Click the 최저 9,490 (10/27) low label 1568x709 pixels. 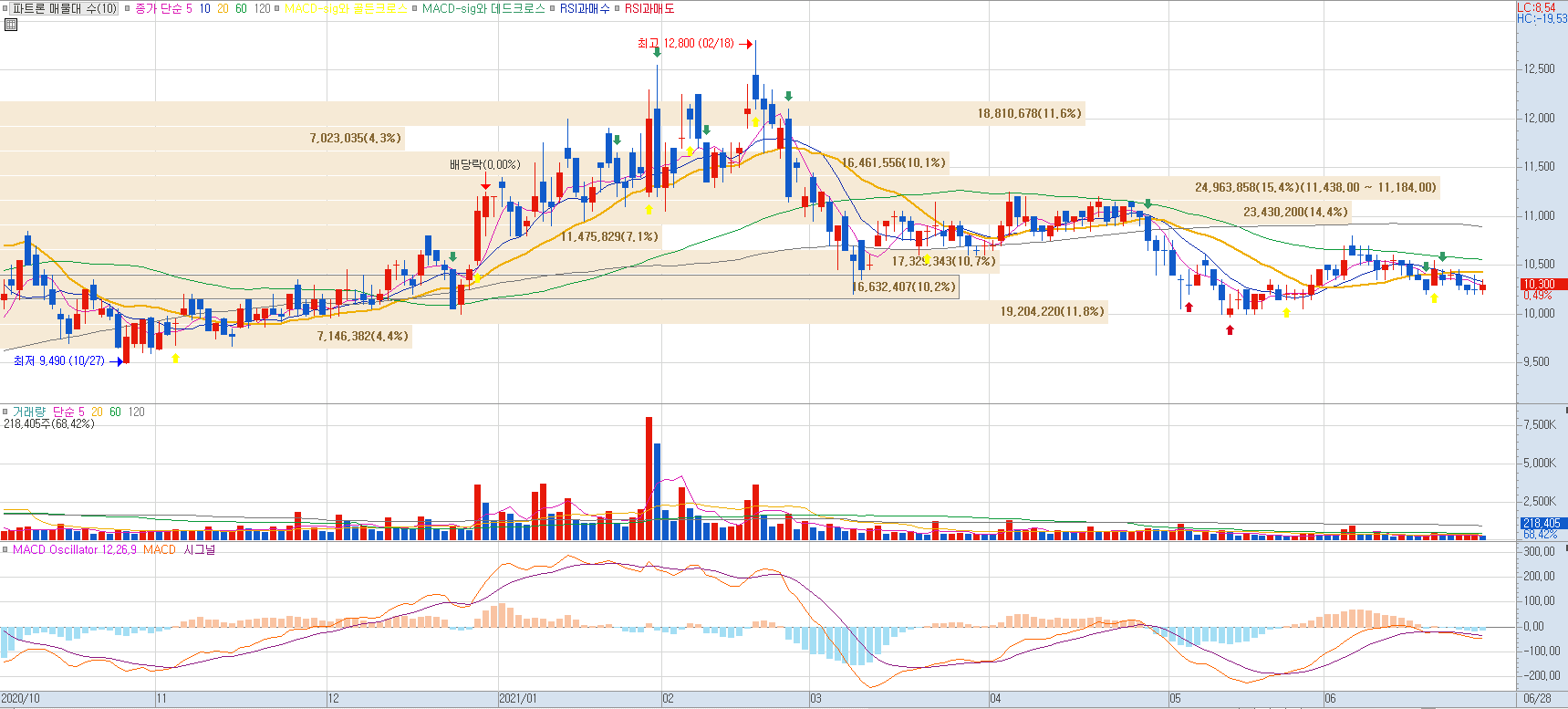(59, 361)
